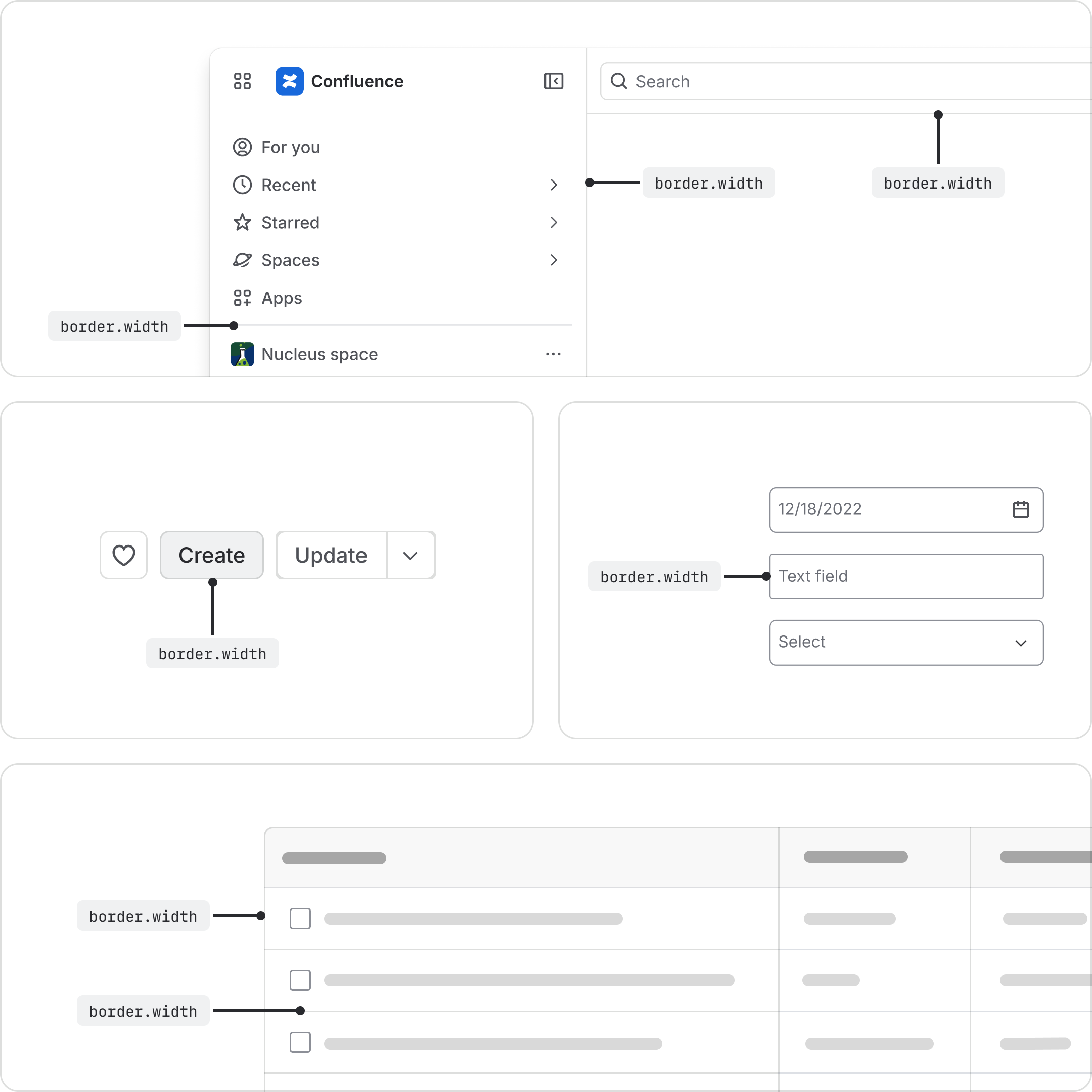This screenshot has width=1092, height=1092.
Task: Click the search magnifier icon
Action: (x=619, y=81)
